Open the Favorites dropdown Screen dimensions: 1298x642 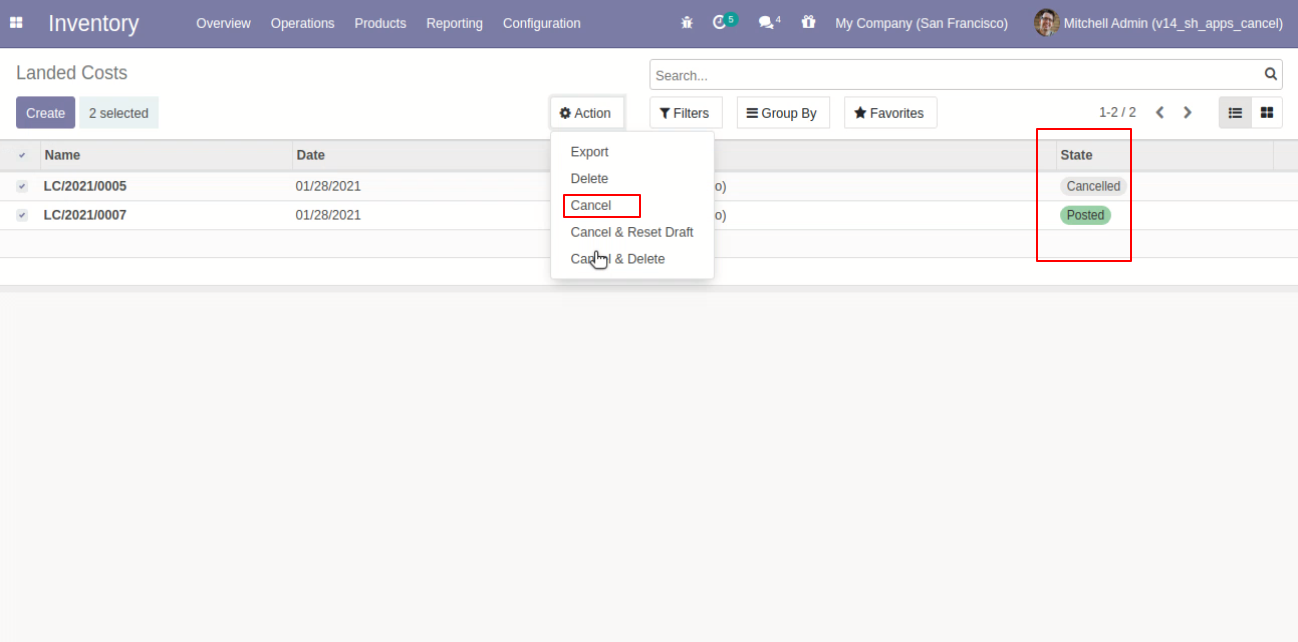point(889,113)
